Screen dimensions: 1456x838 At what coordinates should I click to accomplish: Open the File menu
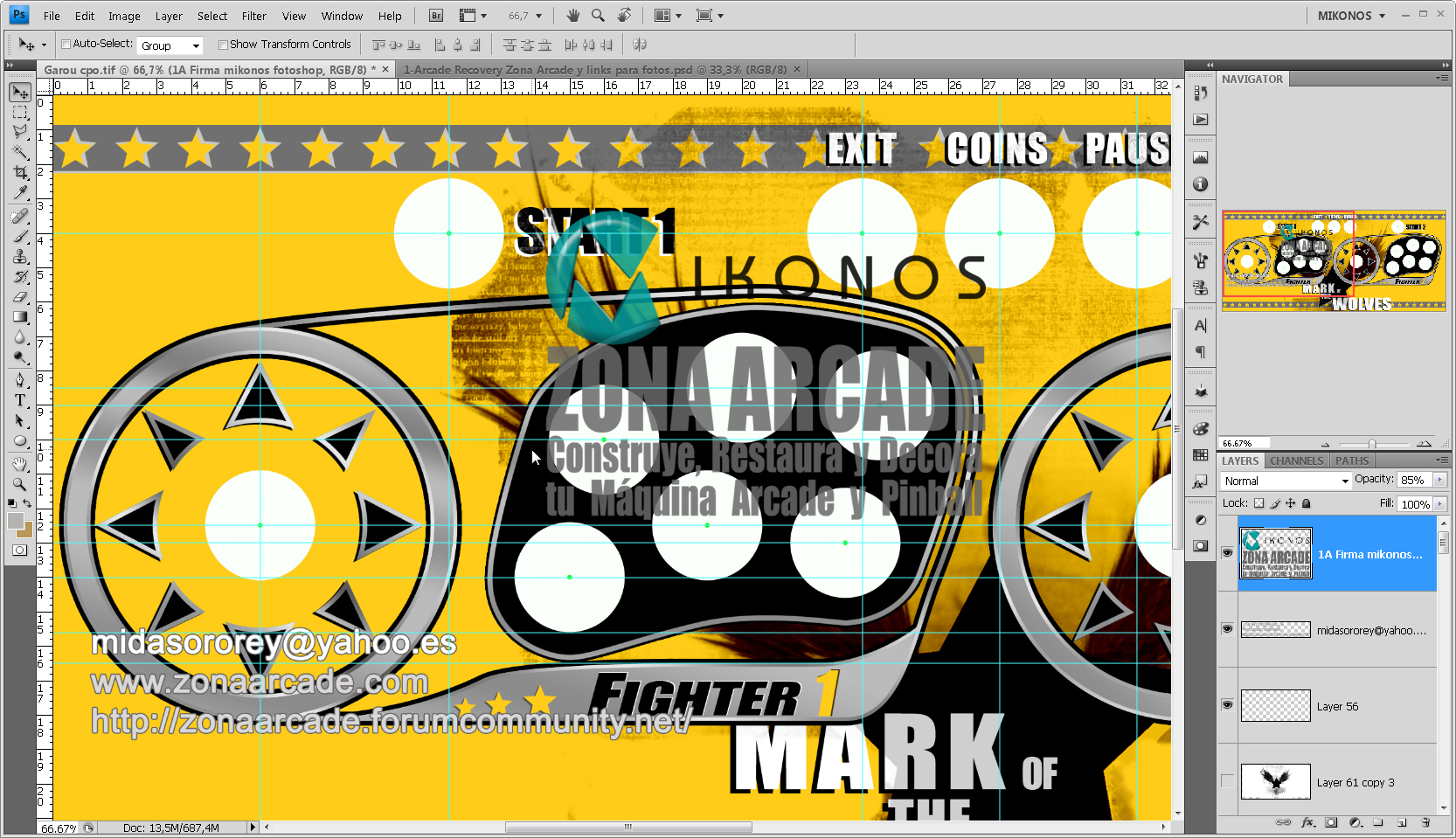(52, 16)
